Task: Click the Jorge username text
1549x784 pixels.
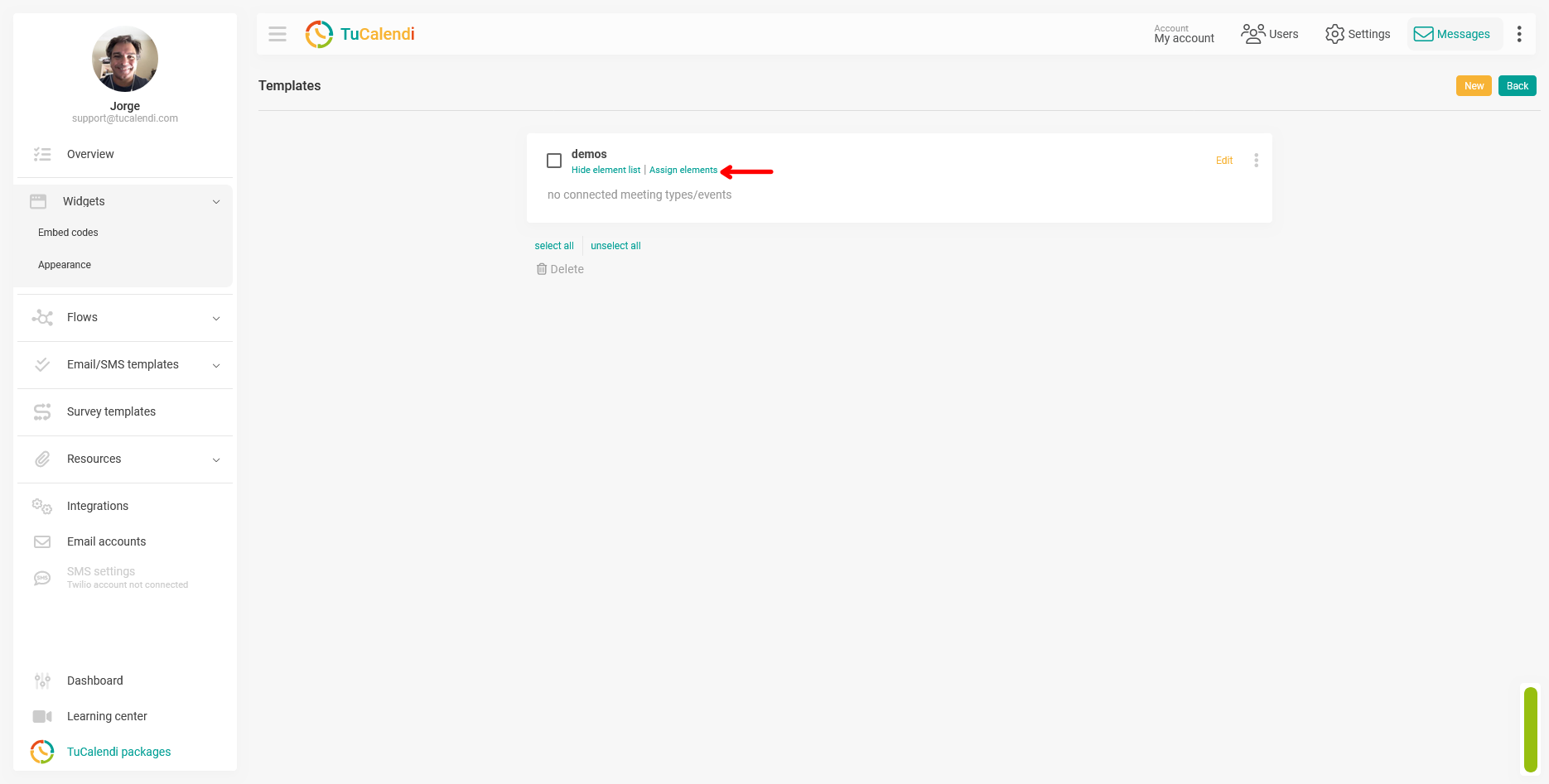Action: coord(125,106)
